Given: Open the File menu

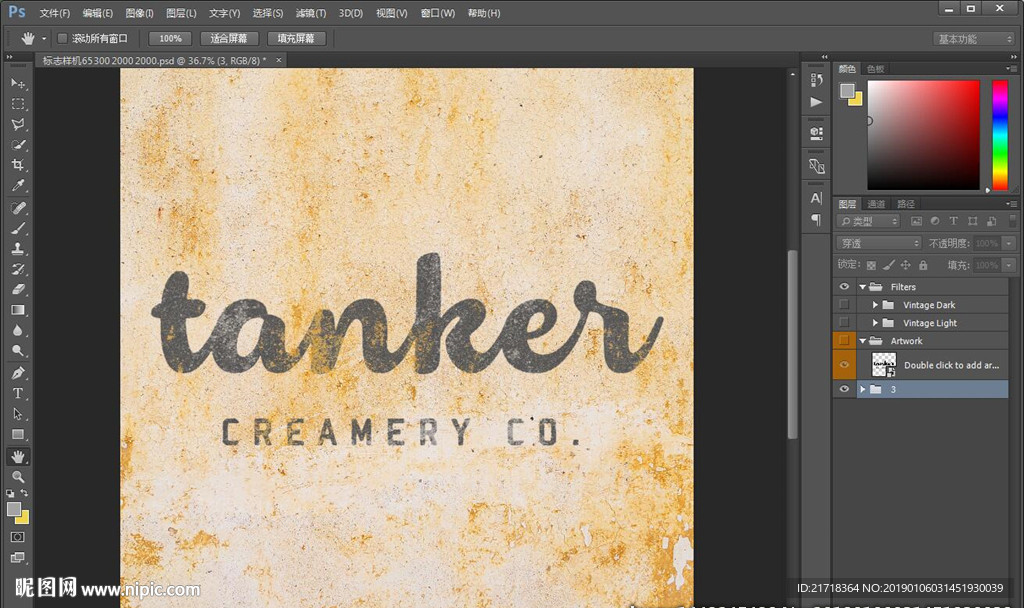Looking at the screenshot, I should [54, 13].
